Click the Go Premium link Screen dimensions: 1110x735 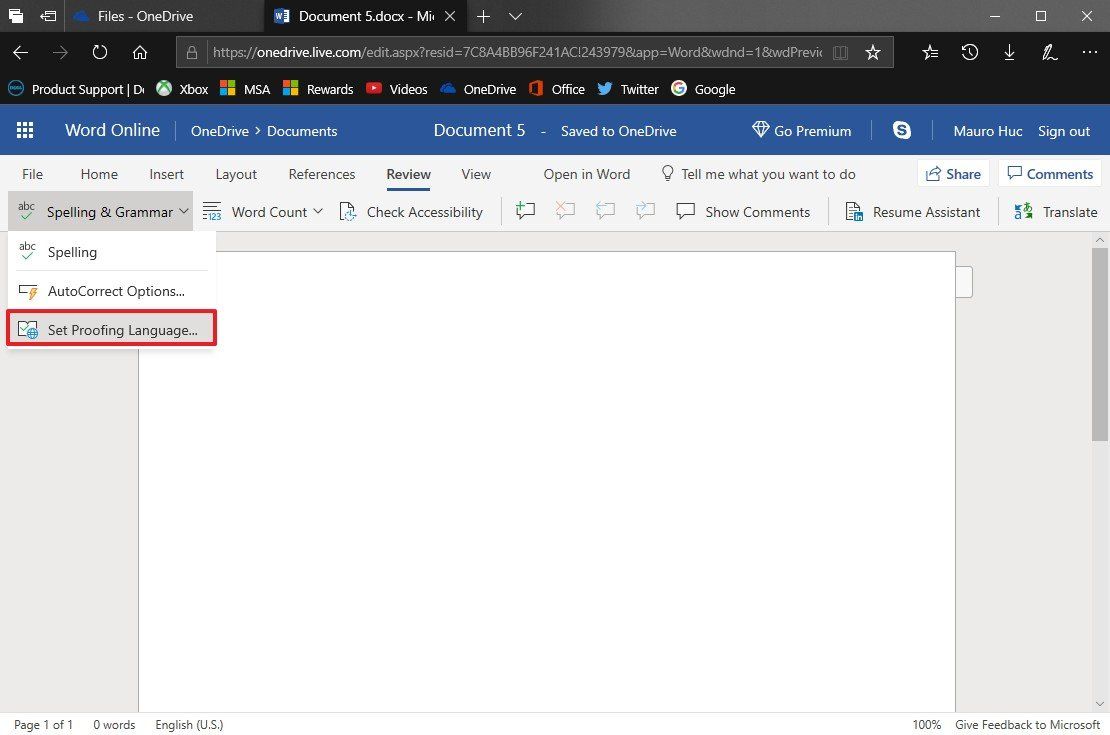(x=801, y=130)
